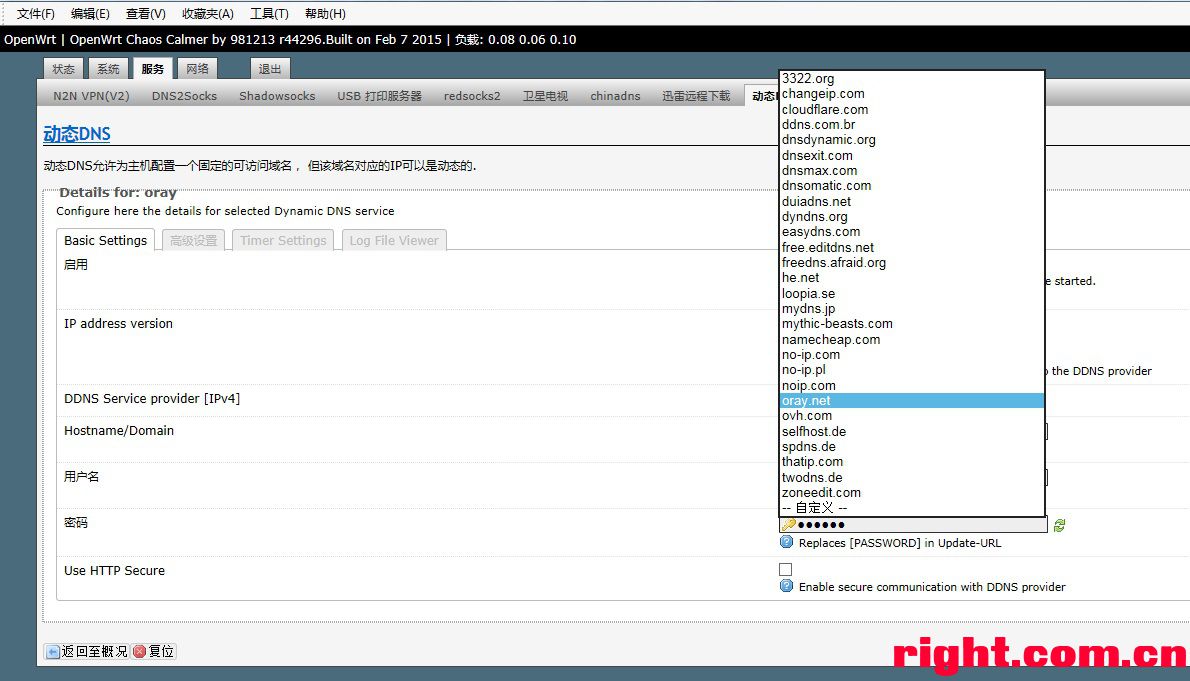Select ovh.com entry

click(912, 416)
